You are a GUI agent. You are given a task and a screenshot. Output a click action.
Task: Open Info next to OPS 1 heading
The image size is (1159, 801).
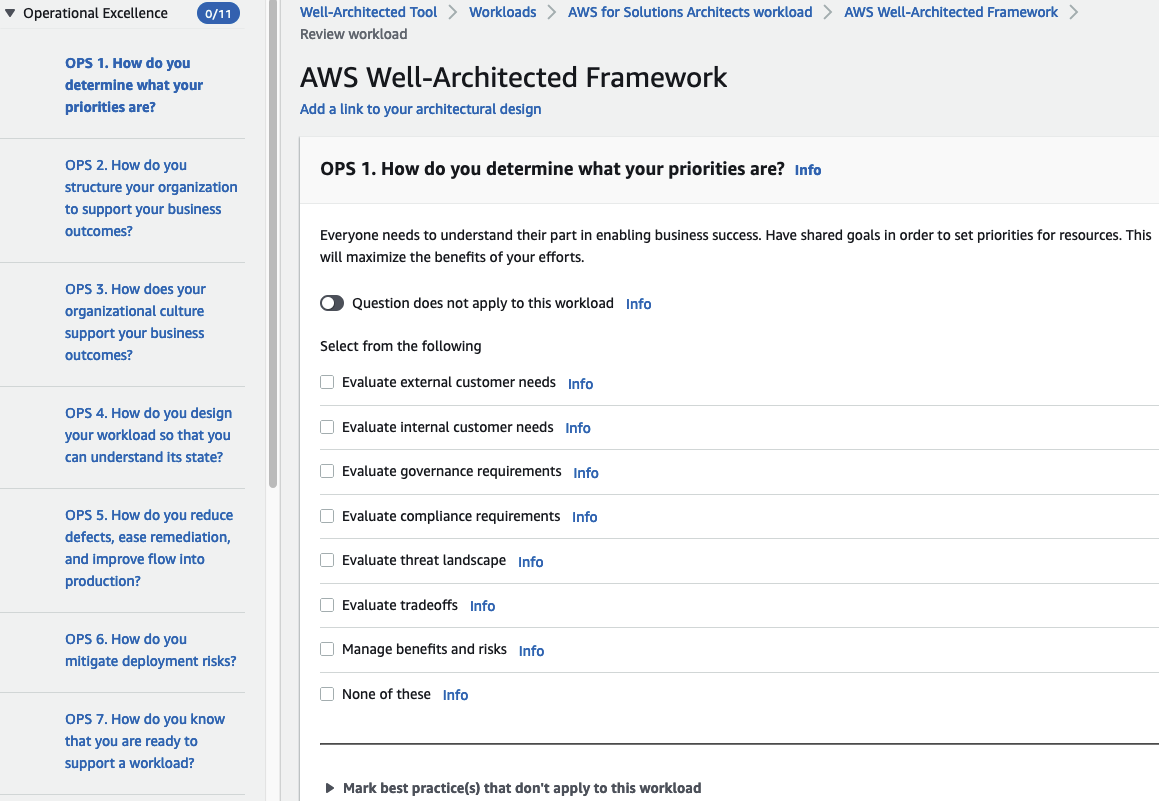pos(808,170)
